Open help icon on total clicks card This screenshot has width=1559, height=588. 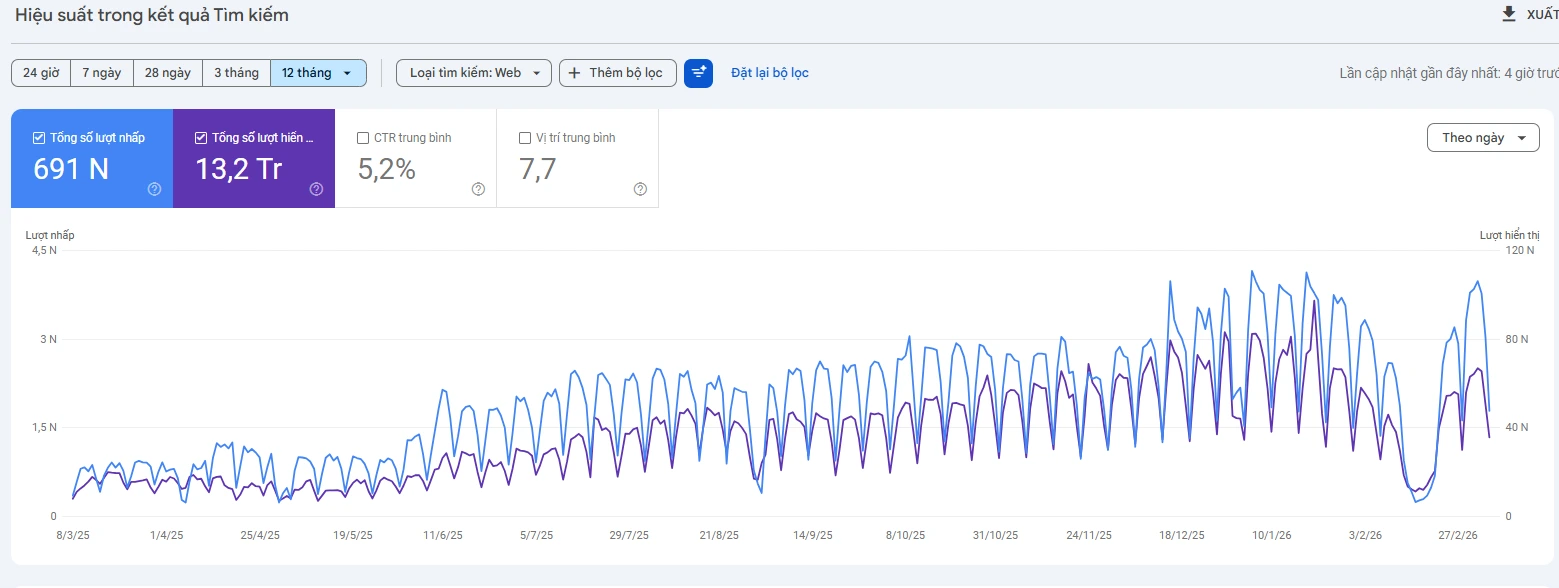tap(154, 189)
